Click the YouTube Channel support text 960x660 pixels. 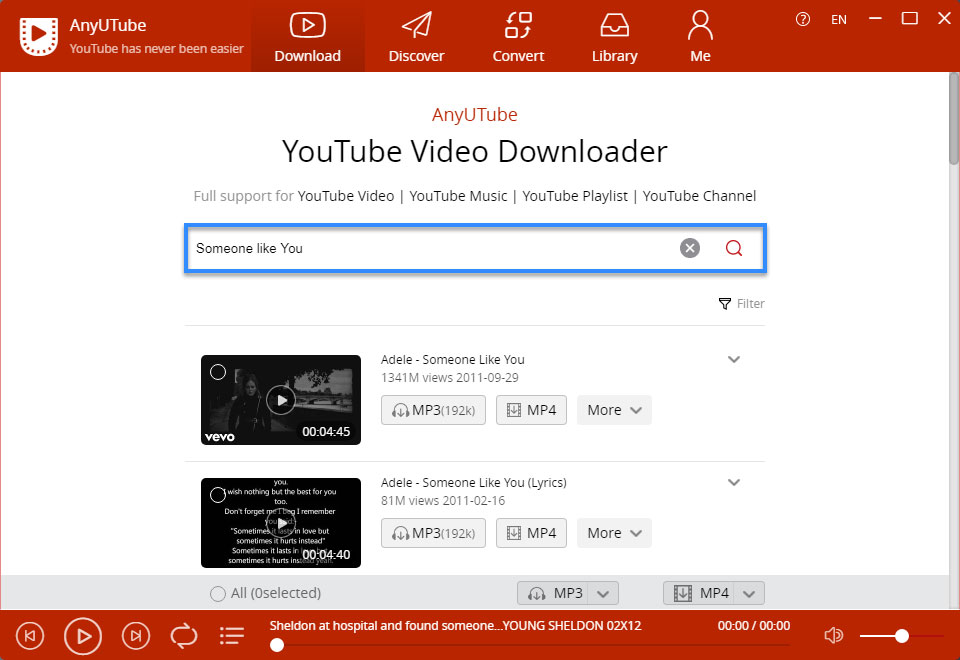click(699, 196)
